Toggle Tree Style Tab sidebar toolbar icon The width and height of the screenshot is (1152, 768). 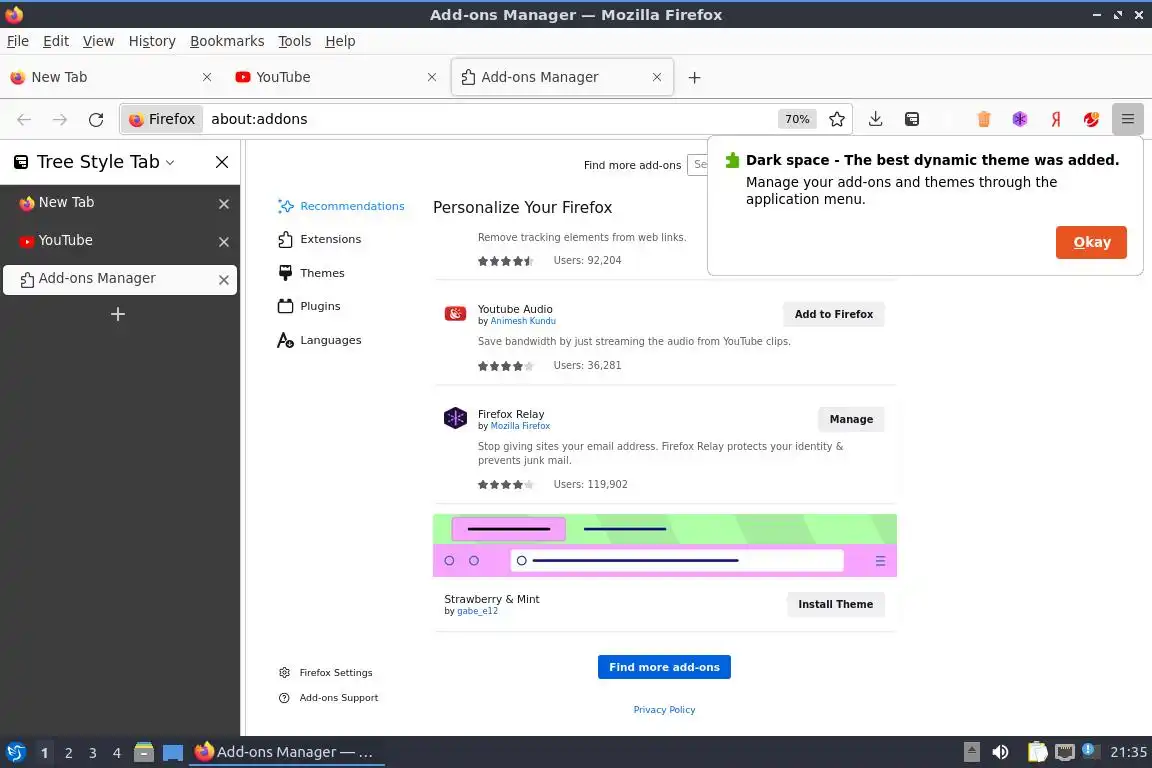[x=912, y=119]
